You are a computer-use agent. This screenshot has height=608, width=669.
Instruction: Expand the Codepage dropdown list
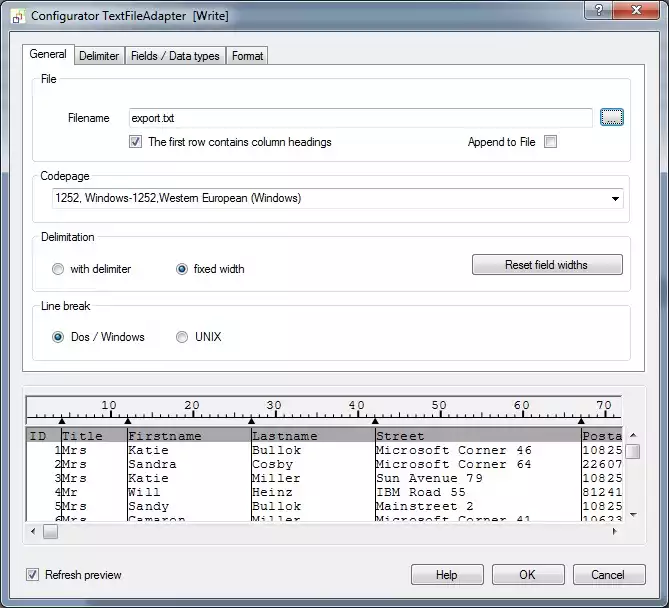[615, 198]
